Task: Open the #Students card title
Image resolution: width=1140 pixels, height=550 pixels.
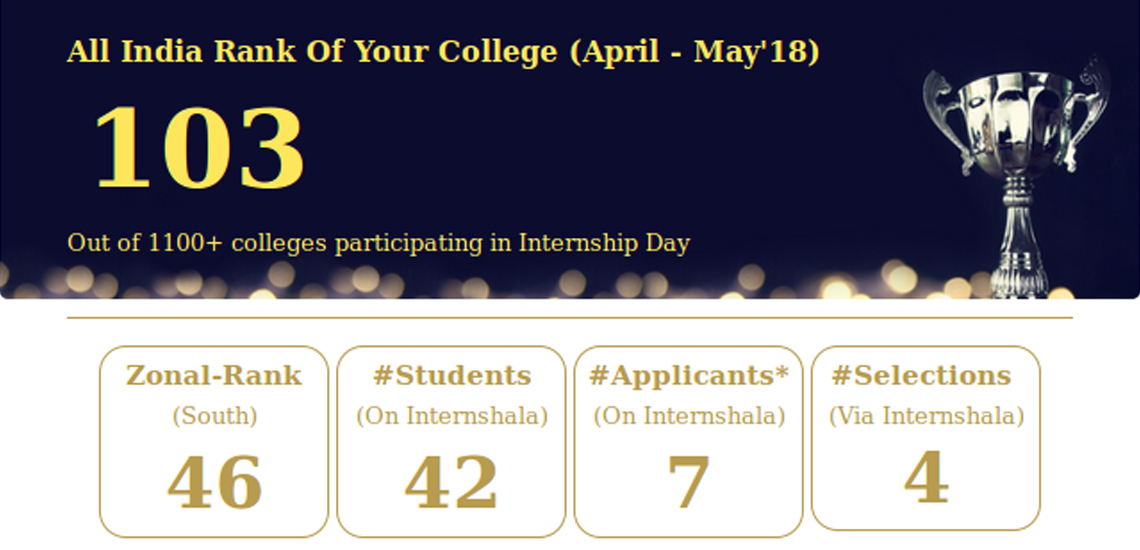Action: (451, 376)
